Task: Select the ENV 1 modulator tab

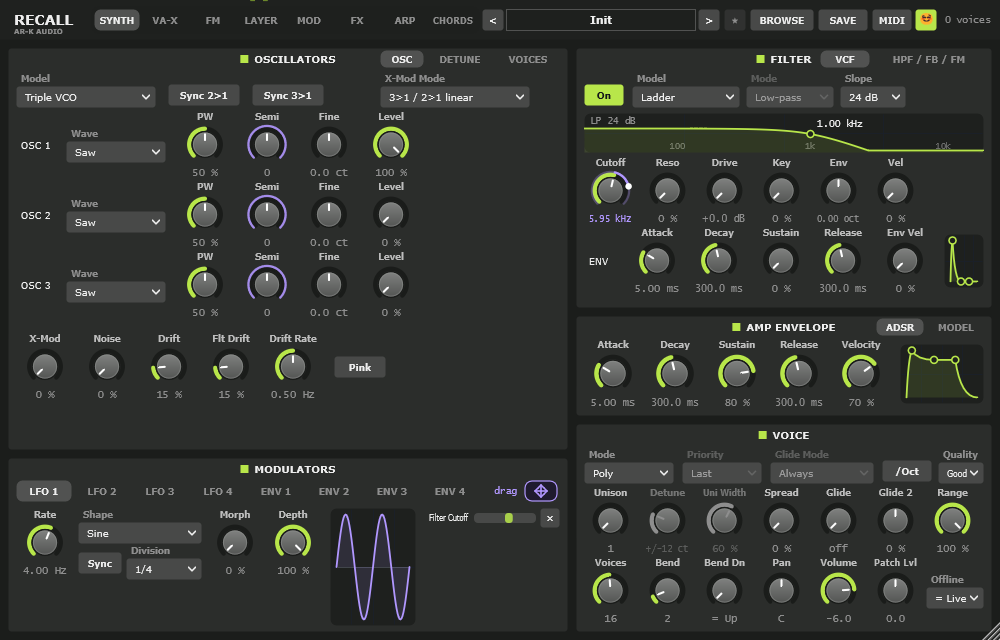Action: pos(276,491)
